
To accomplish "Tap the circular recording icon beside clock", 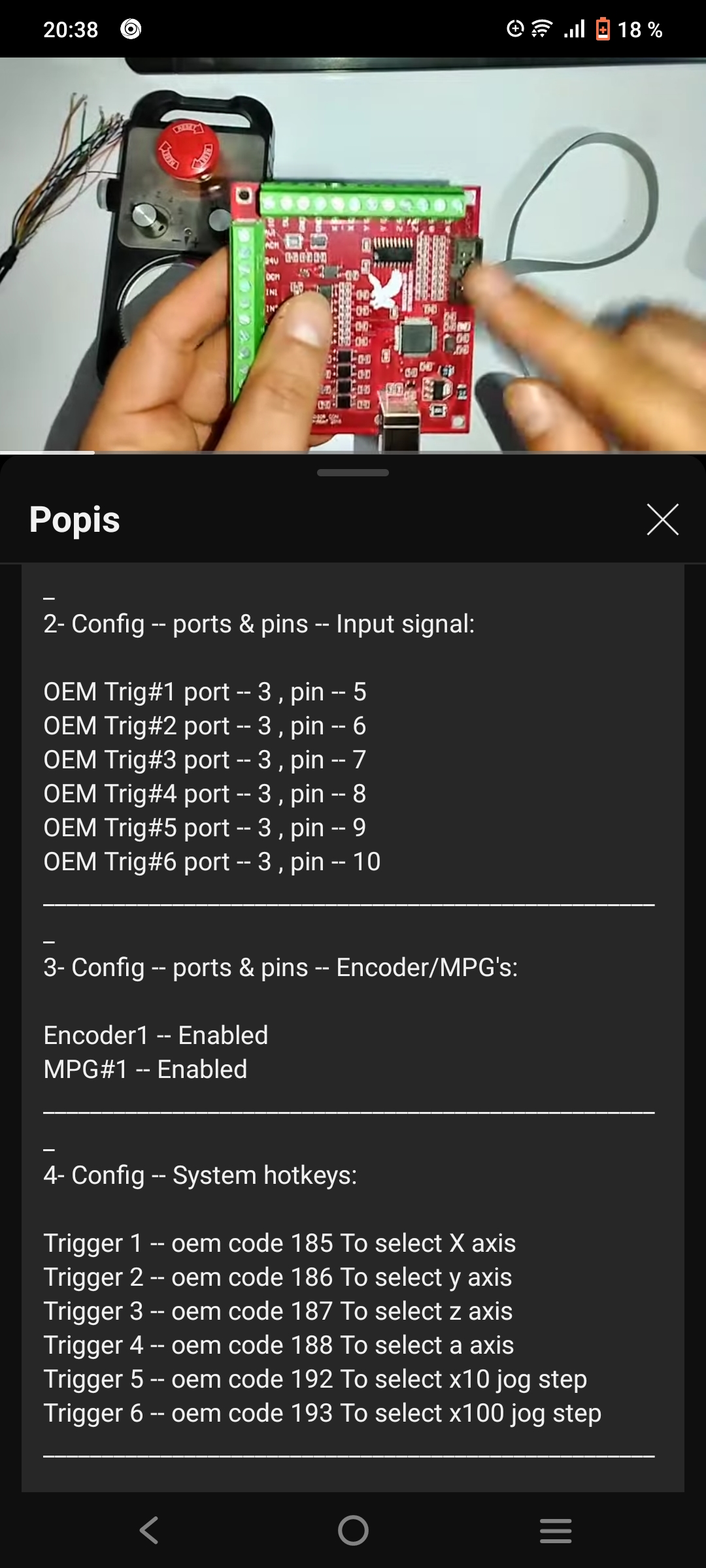I will 131,29.
